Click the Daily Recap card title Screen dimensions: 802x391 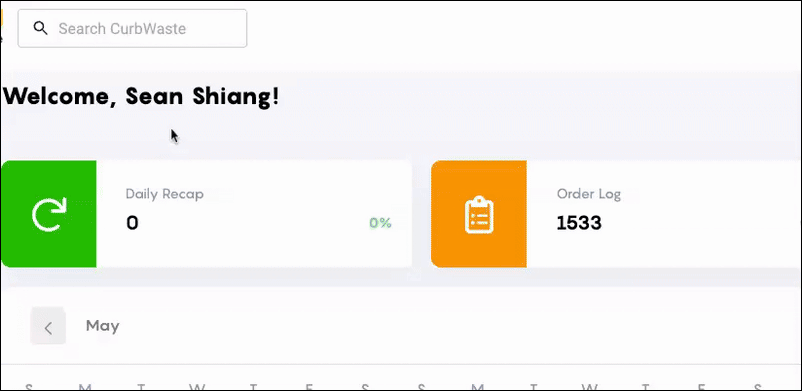(164, 194)
